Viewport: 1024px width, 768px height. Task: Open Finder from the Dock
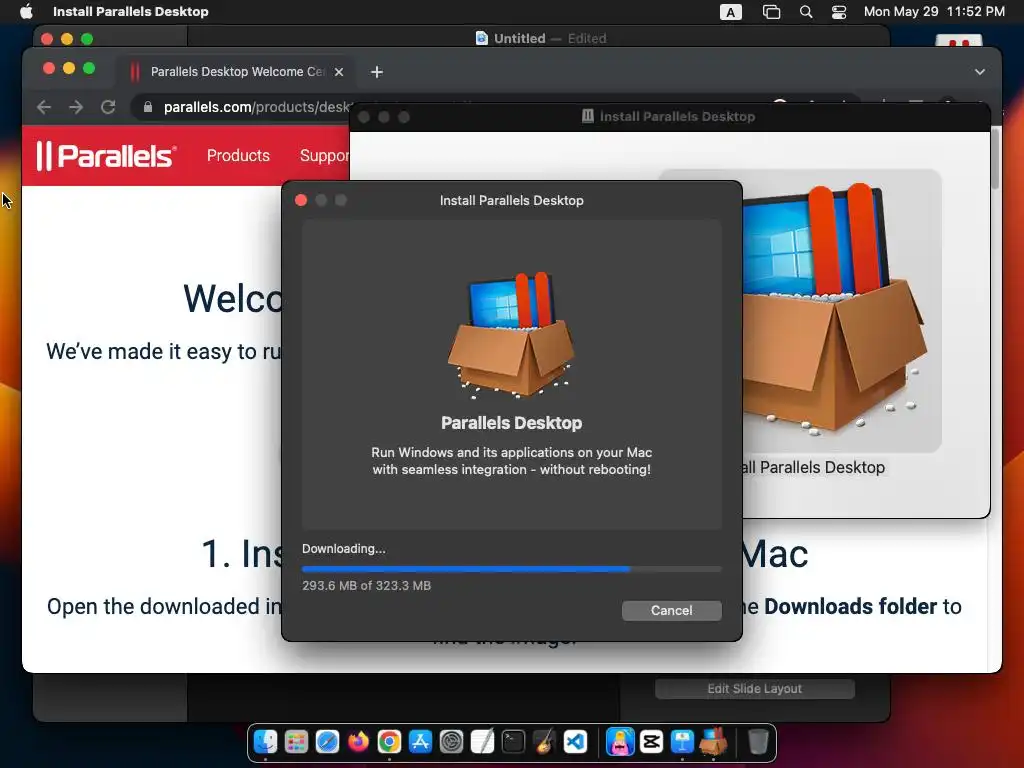point(265,742)
